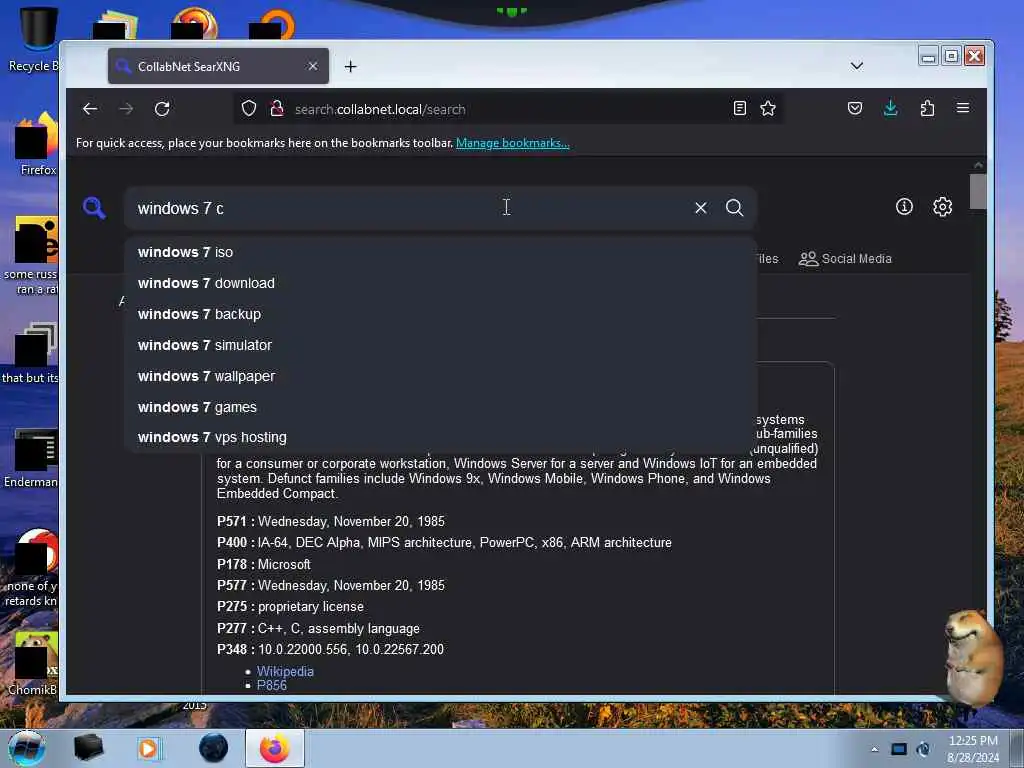Clear the search query with X icon
This screenshot has width=1024, height=768.
point(701,208)
